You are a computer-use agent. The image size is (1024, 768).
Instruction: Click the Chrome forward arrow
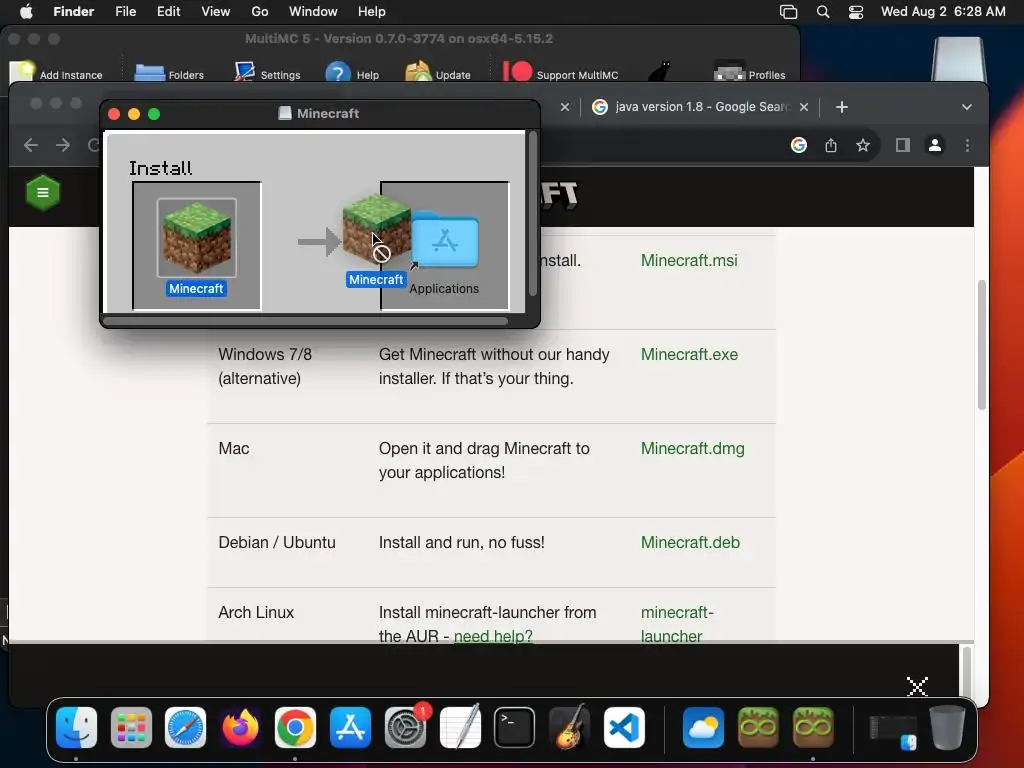pyautogui.click(x=63, y=145)
